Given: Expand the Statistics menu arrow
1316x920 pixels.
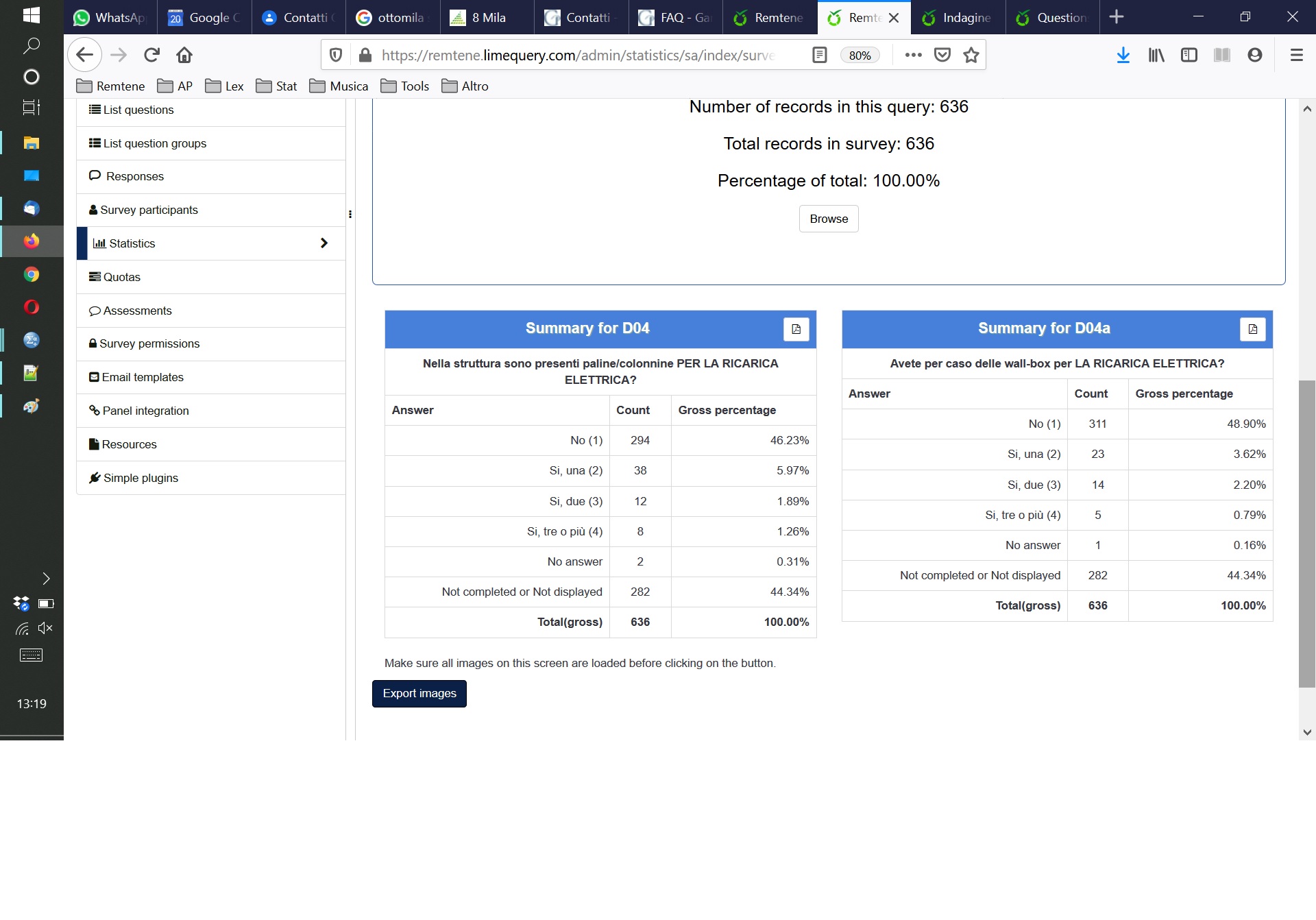Looking at the screenshot, I should coord(324,243).
